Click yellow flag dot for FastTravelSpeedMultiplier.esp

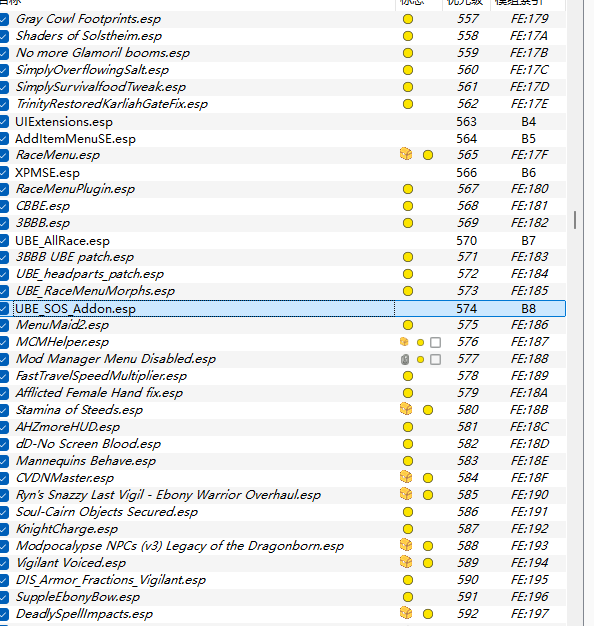408,376
